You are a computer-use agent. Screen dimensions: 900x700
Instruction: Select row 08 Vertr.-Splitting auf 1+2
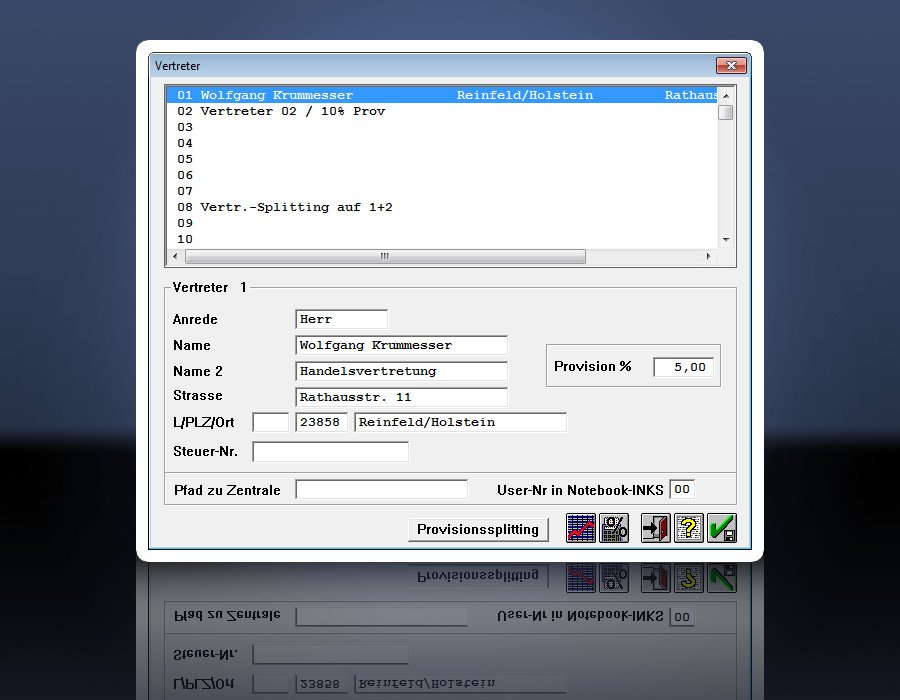coord(441,207)
